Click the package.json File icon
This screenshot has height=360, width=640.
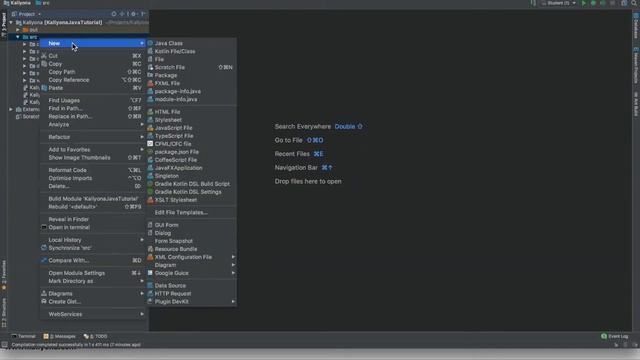click(x=150, y=152)
